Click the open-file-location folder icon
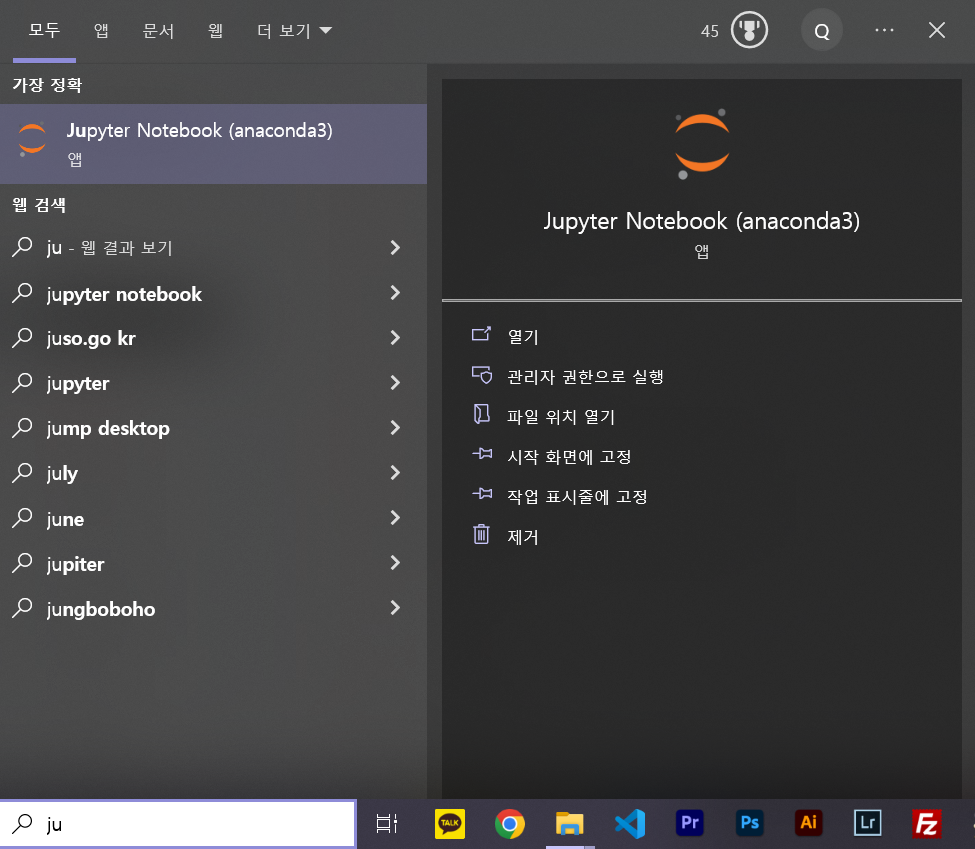The height and width of the screenshot is (849, 975). pos(481,414)
